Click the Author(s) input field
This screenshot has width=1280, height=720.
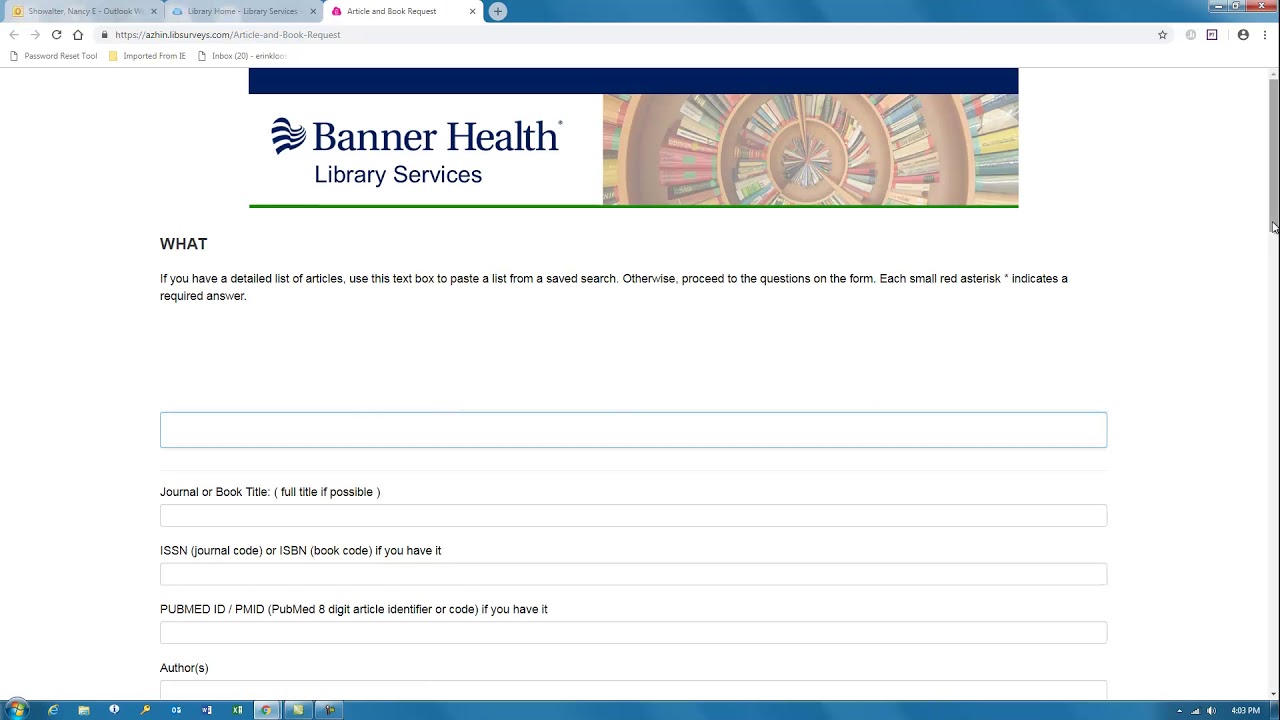[633, 689]
